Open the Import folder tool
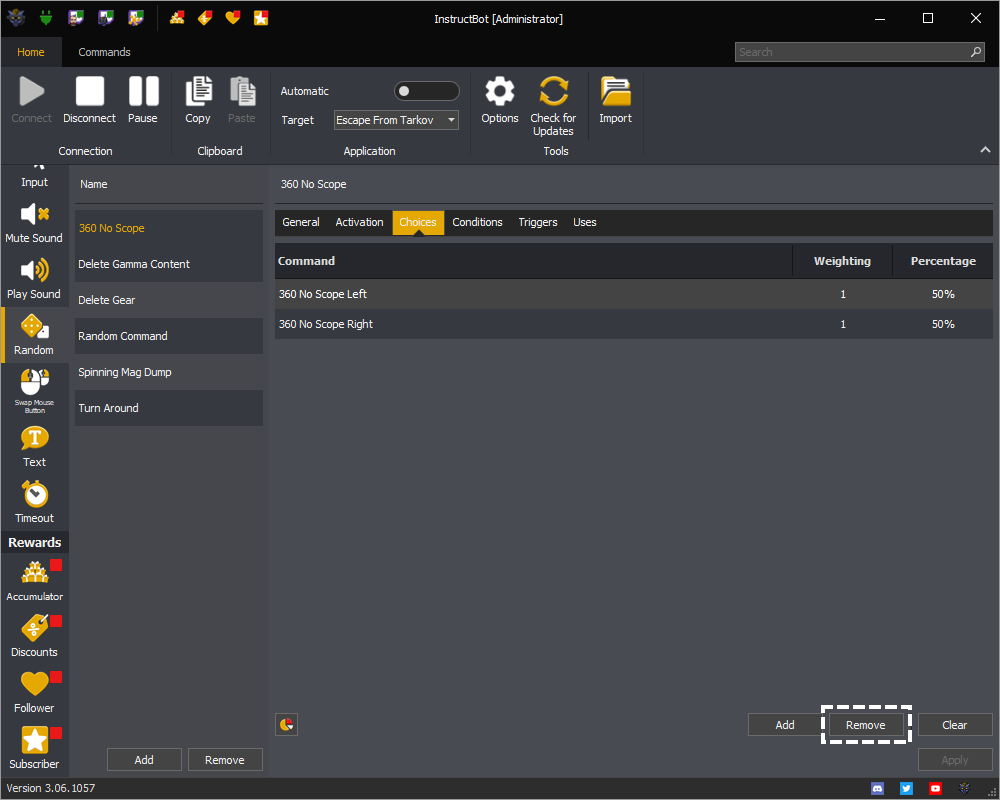 pyautogui.click(x=615, y=100)
